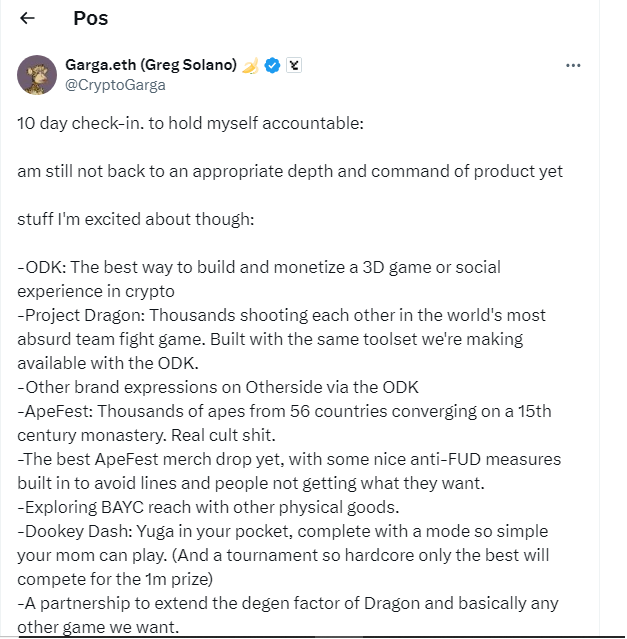
Task: Click the @CryptoGarga handle
Action: pos(115,85)
